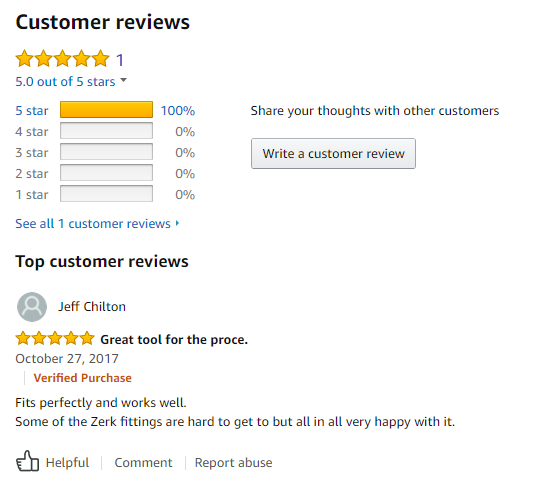The height and width of the screenshot is (479, 537).
Task: Click the orange 5 star histogram bar
Action: point(107,110)
